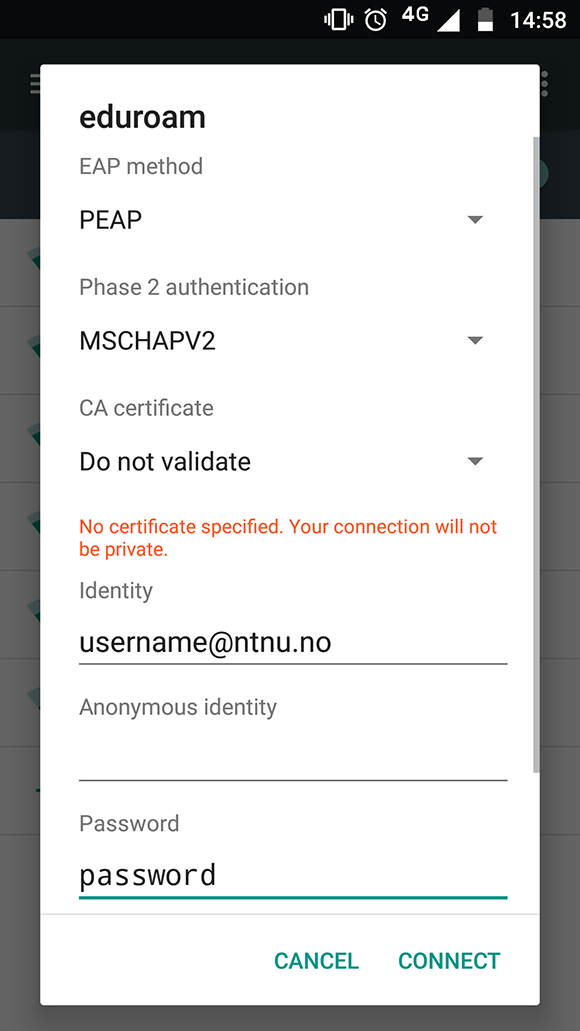Focus the Anonymous identity field
The width and height of the screenshot is (580, 1031).
tap(293, 759)
